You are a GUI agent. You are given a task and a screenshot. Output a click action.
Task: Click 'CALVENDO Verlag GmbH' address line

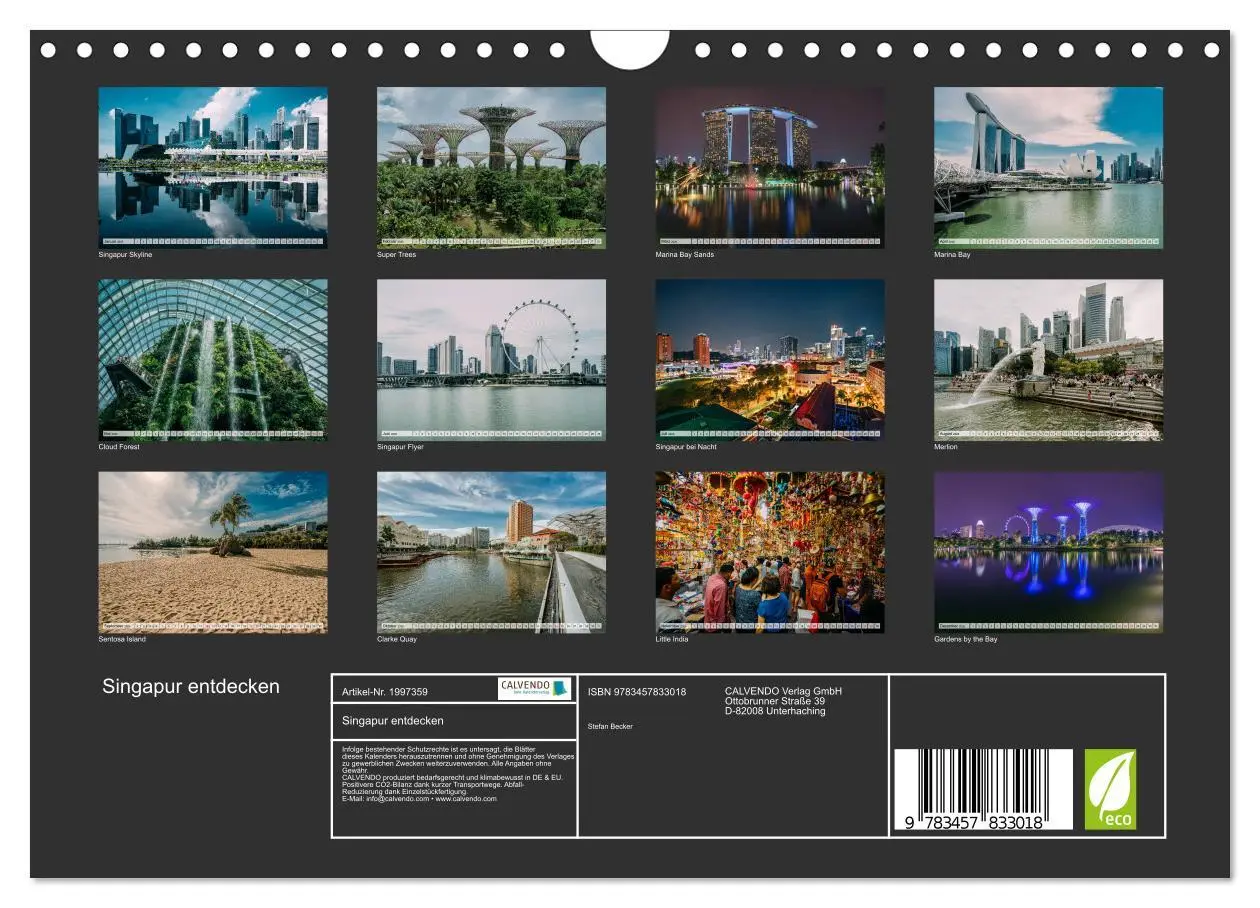click(x=783, y=691)
